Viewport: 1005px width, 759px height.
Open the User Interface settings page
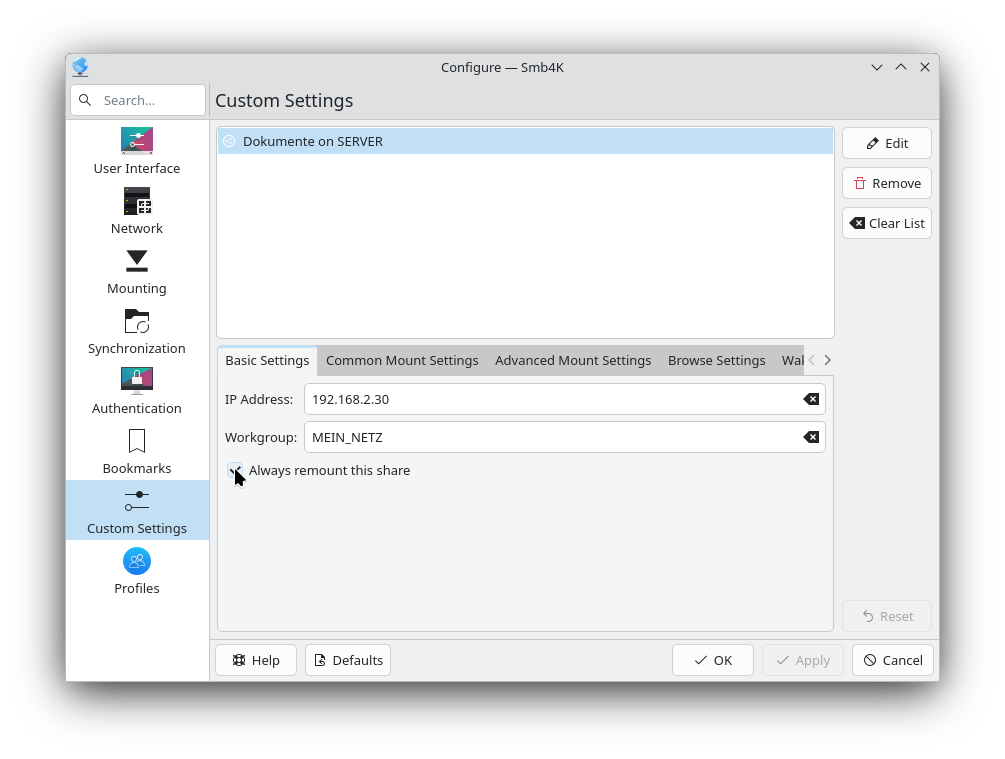(x=137, y=151)
